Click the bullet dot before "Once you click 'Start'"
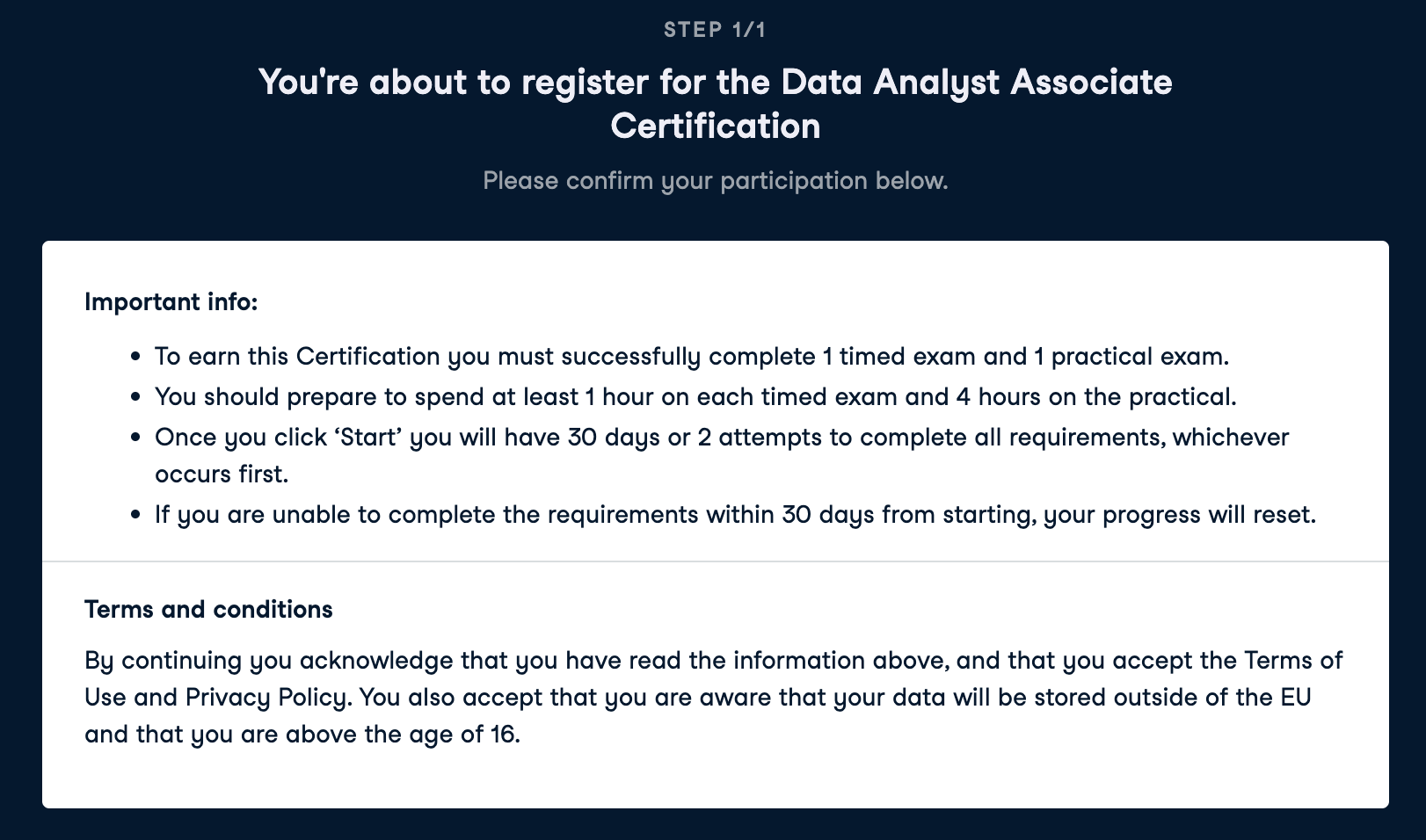The width and height of the screenshot is (1426, 840). [135, 438]
